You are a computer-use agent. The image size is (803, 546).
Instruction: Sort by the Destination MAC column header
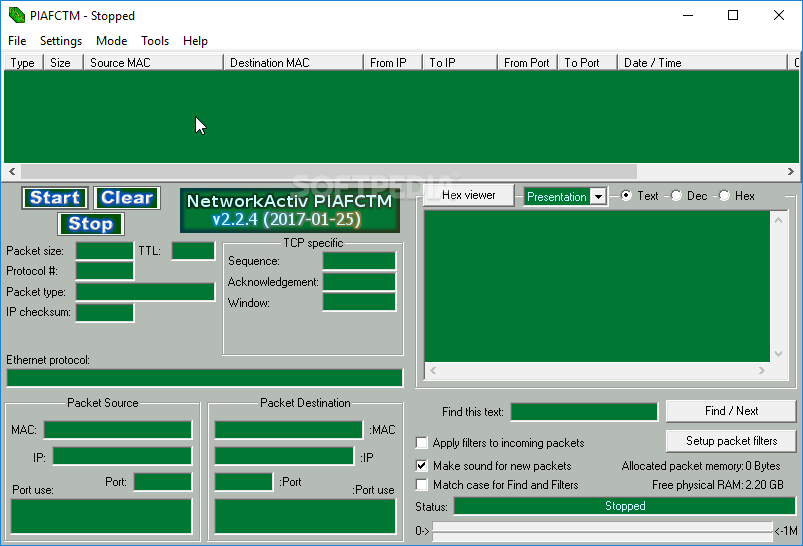click(293, 62)
